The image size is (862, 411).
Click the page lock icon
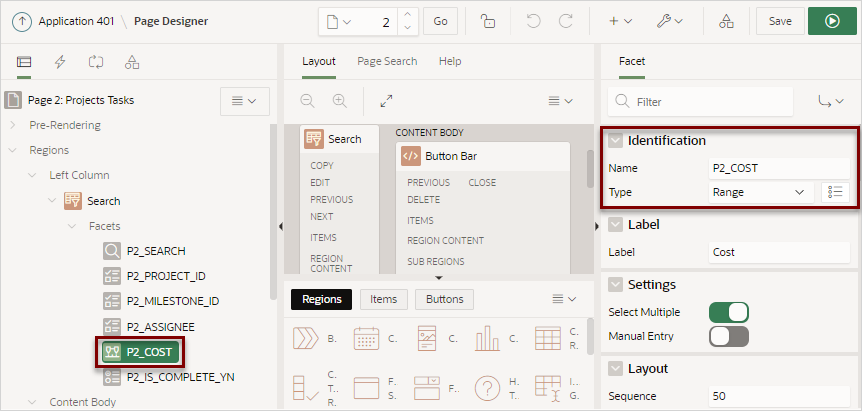pyautogui.click(x=488, y=21)
